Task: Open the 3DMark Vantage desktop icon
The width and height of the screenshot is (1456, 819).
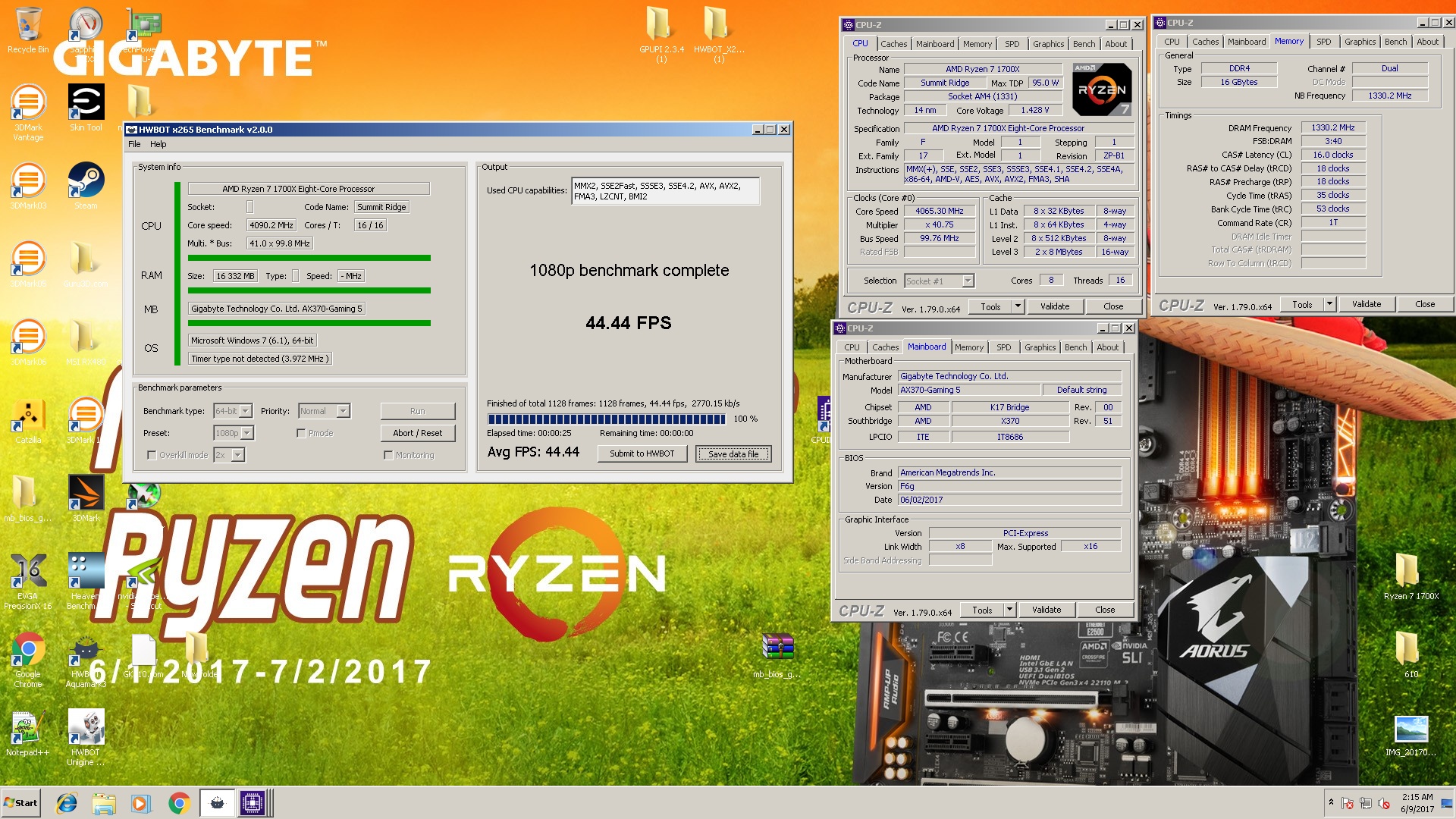Action: pos(28,112)
